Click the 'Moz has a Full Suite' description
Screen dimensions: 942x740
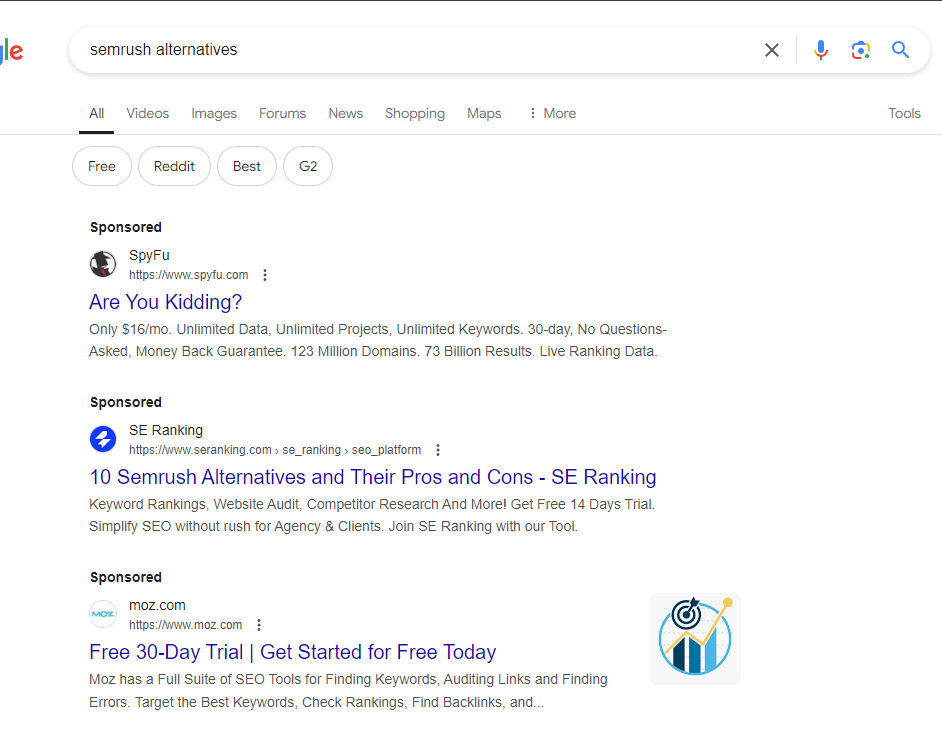tap(348, 691)
